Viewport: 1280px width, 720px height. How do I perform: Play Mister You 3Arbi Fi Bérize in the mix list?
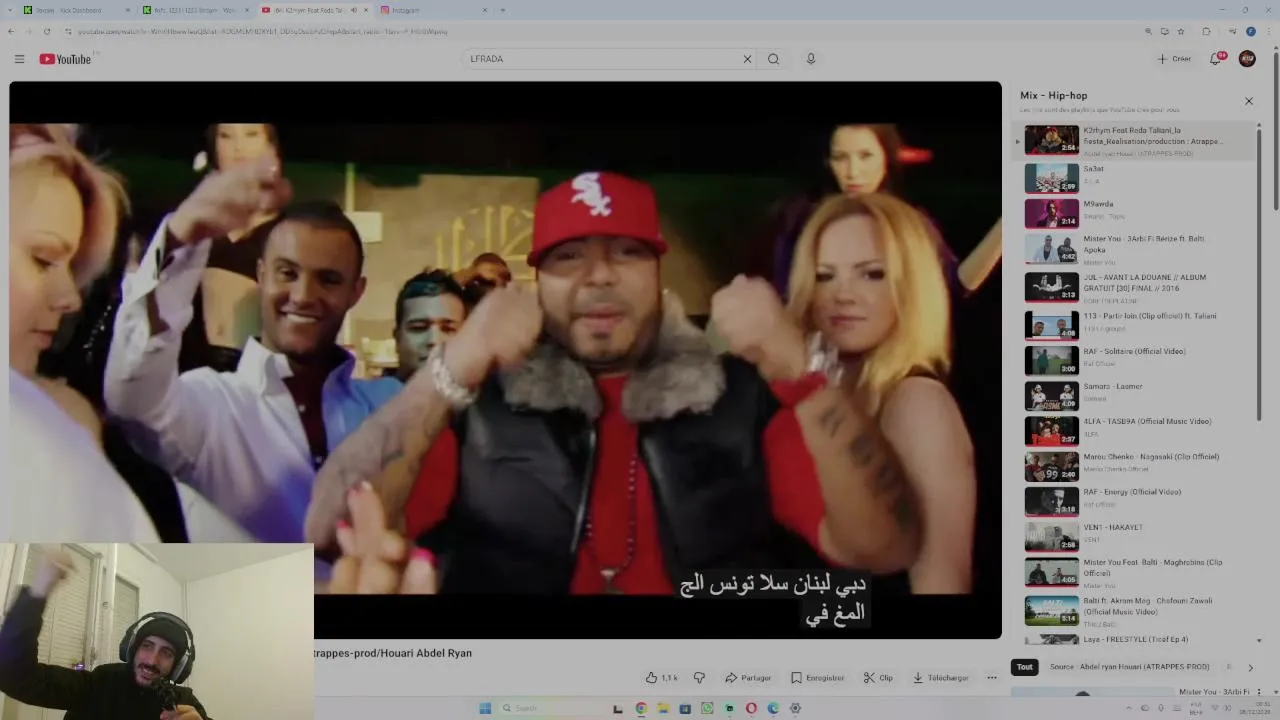(x=1134, y=248)
